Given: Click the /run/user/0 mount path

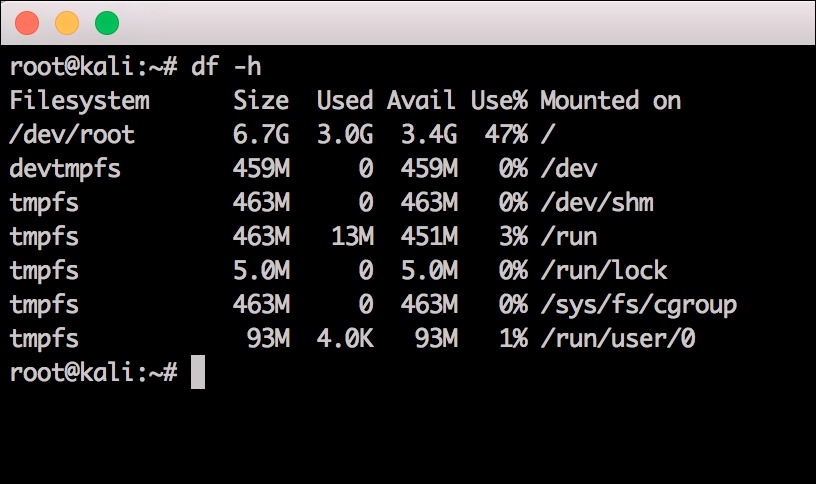Looking at the screenshot, I should tap(617, 339).
